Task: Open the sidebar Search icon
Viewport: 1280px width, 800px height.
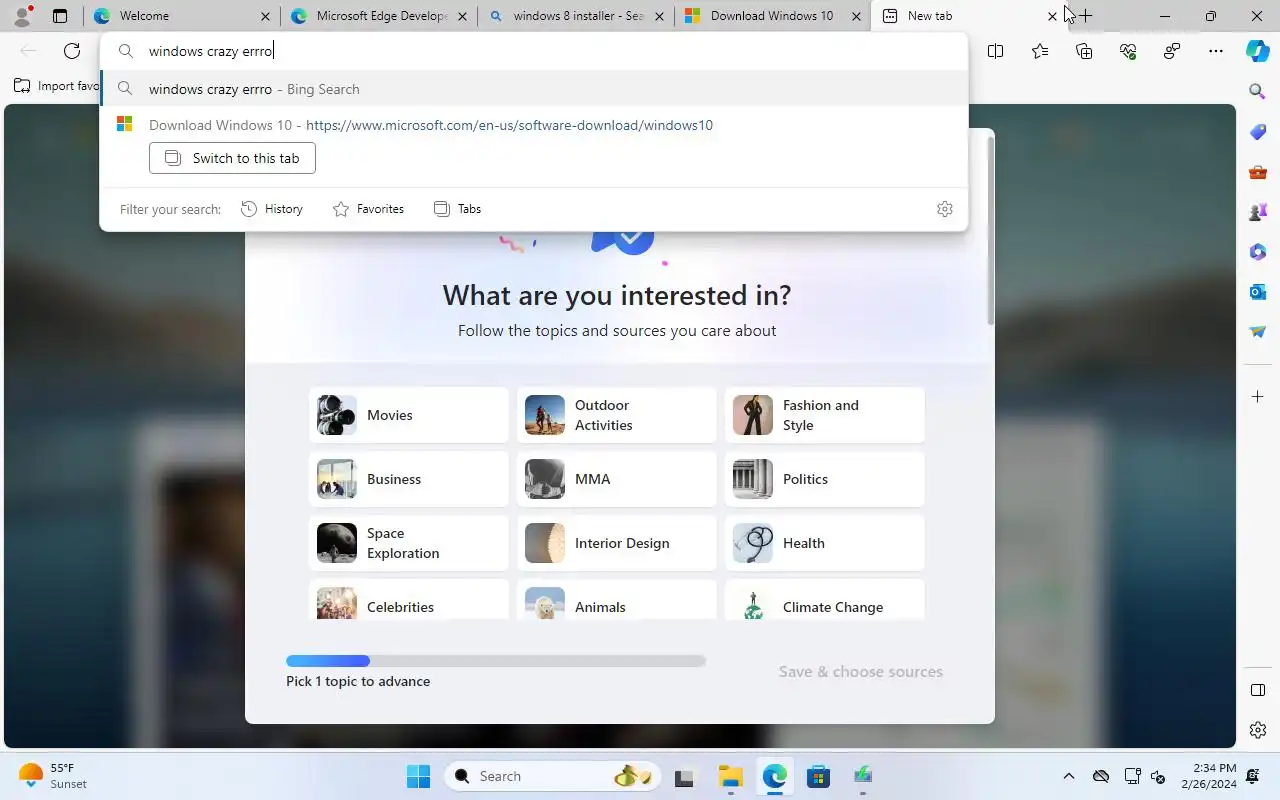Action: tap(1258, 91)
